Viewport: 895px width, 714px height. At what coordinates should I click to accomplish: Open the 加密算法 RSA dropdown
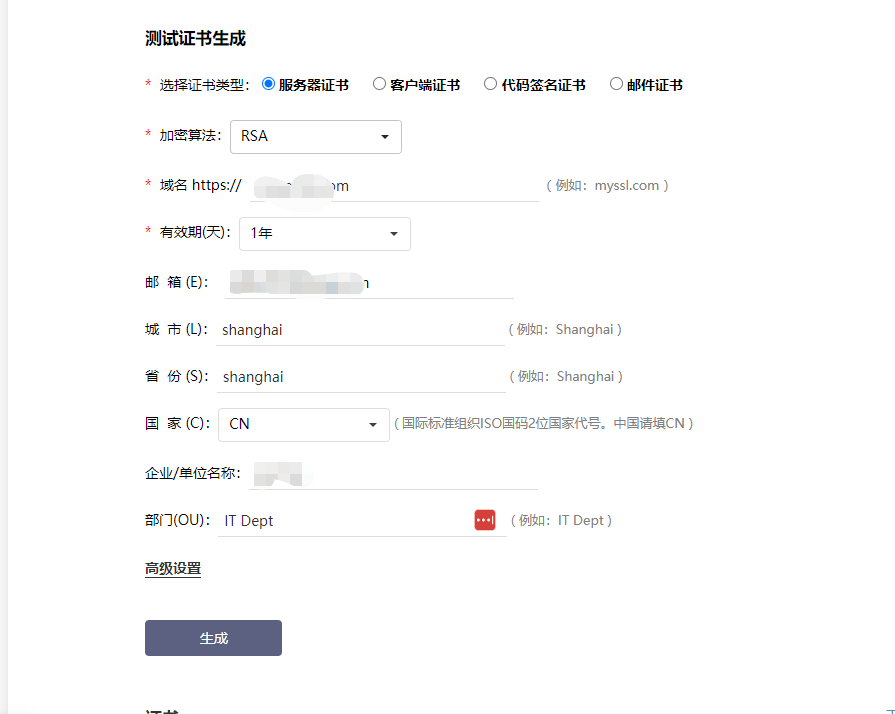click(315, 137)
